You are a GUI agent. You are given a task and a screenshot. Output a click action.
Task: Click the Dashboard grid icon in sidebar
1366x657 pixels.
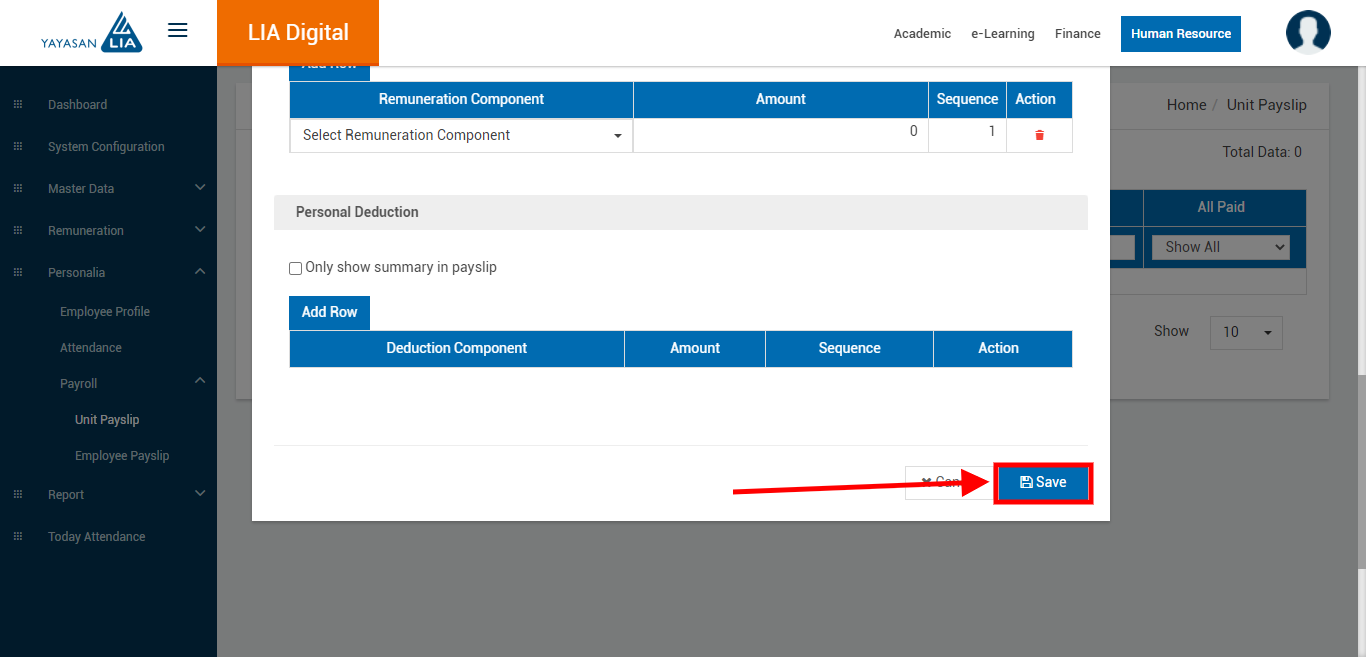(x=18, y=105)
